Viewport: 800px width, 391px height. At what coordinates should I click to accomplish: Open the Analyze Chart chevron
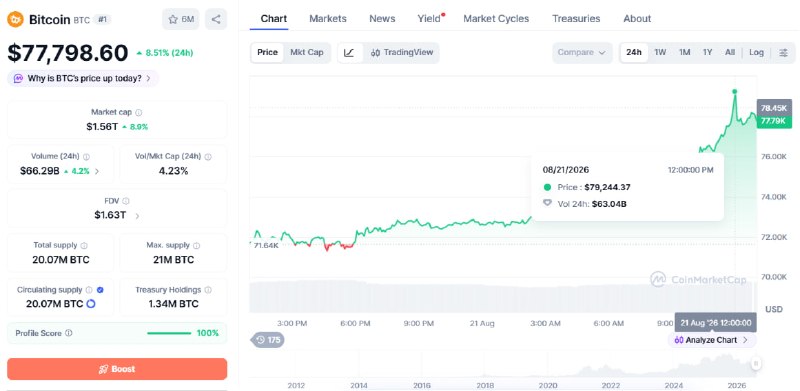(745, 340)
